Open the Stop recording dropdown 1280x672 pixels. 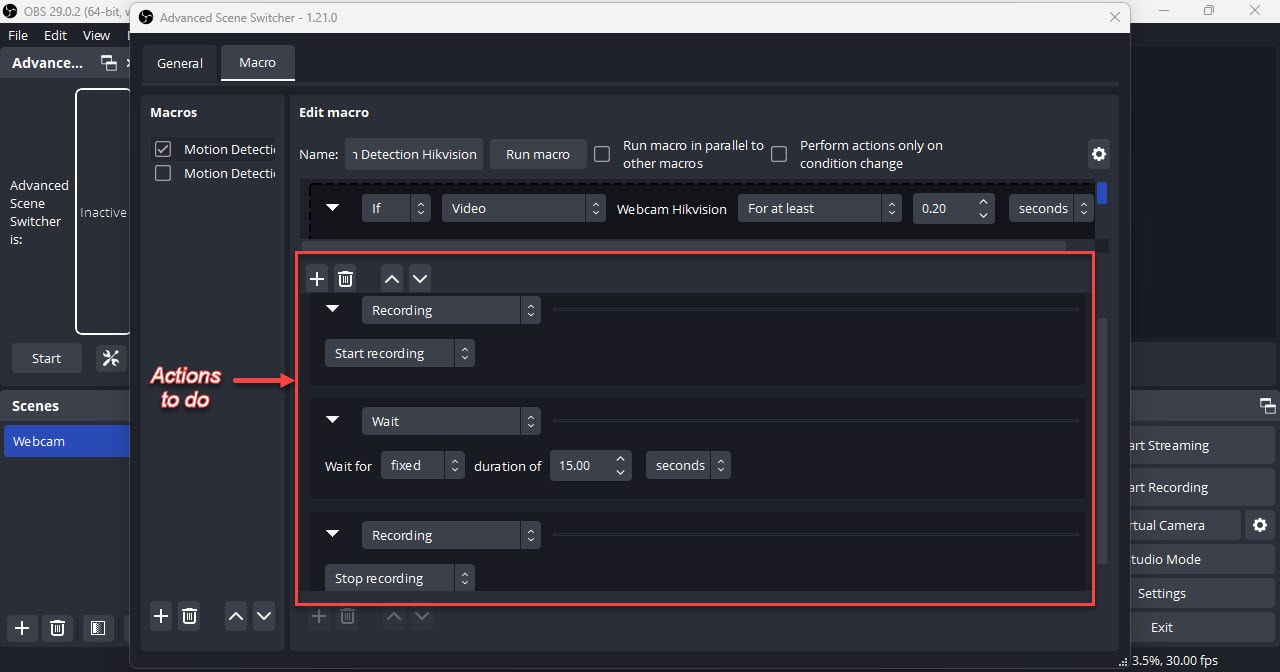coord(400,578)
